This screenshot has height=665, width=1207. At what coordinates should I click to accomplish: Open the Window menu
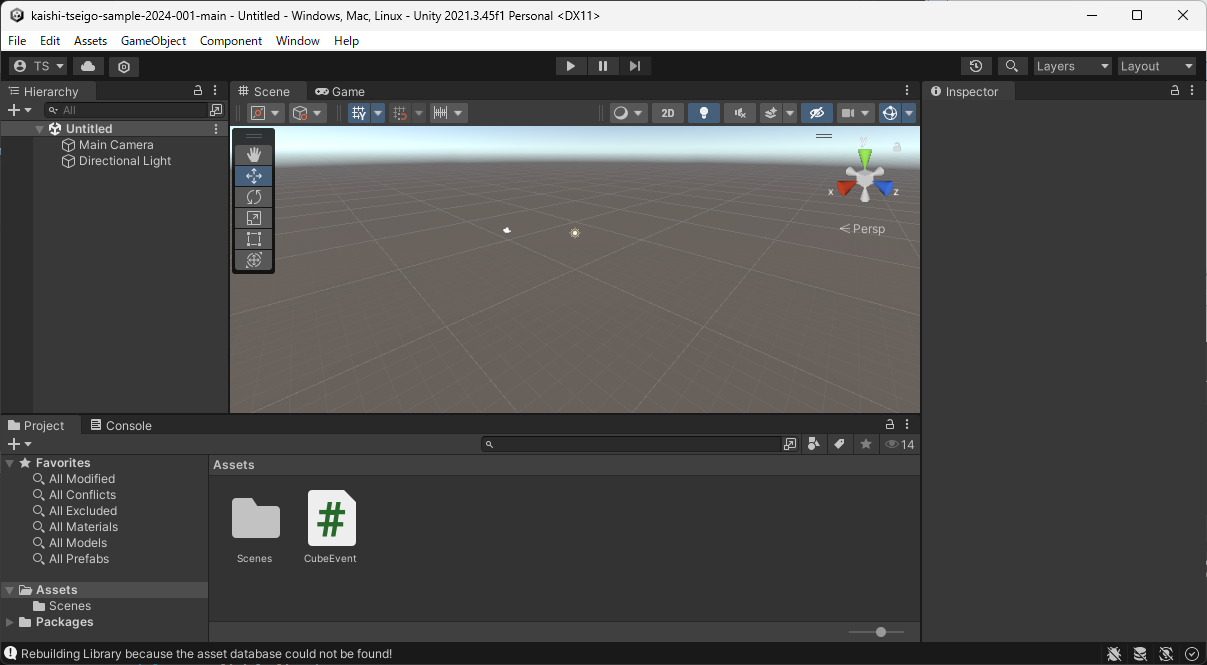click(x=298, y=41)
